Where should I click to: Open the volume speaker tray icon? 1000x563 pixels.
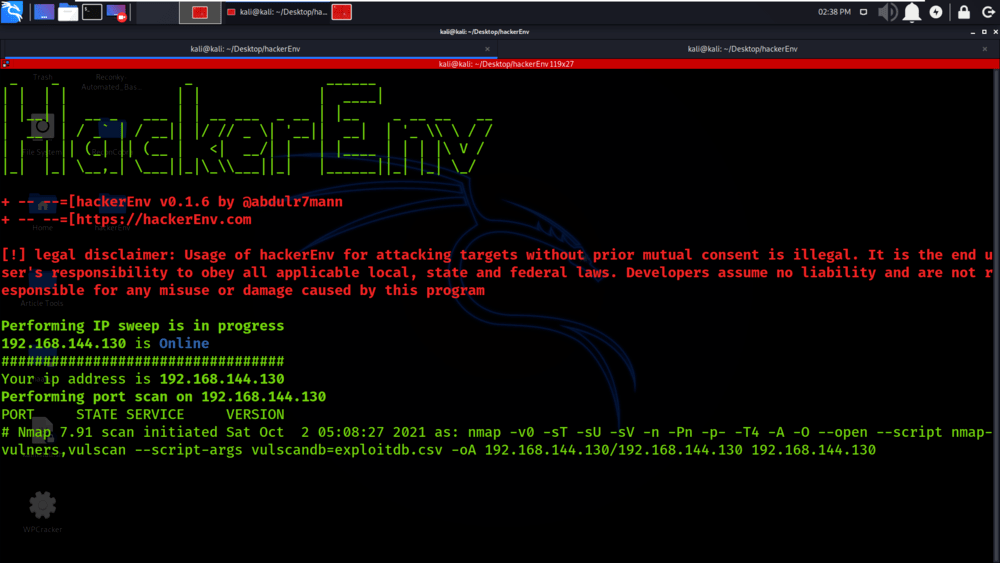click(x=887, y=12)
